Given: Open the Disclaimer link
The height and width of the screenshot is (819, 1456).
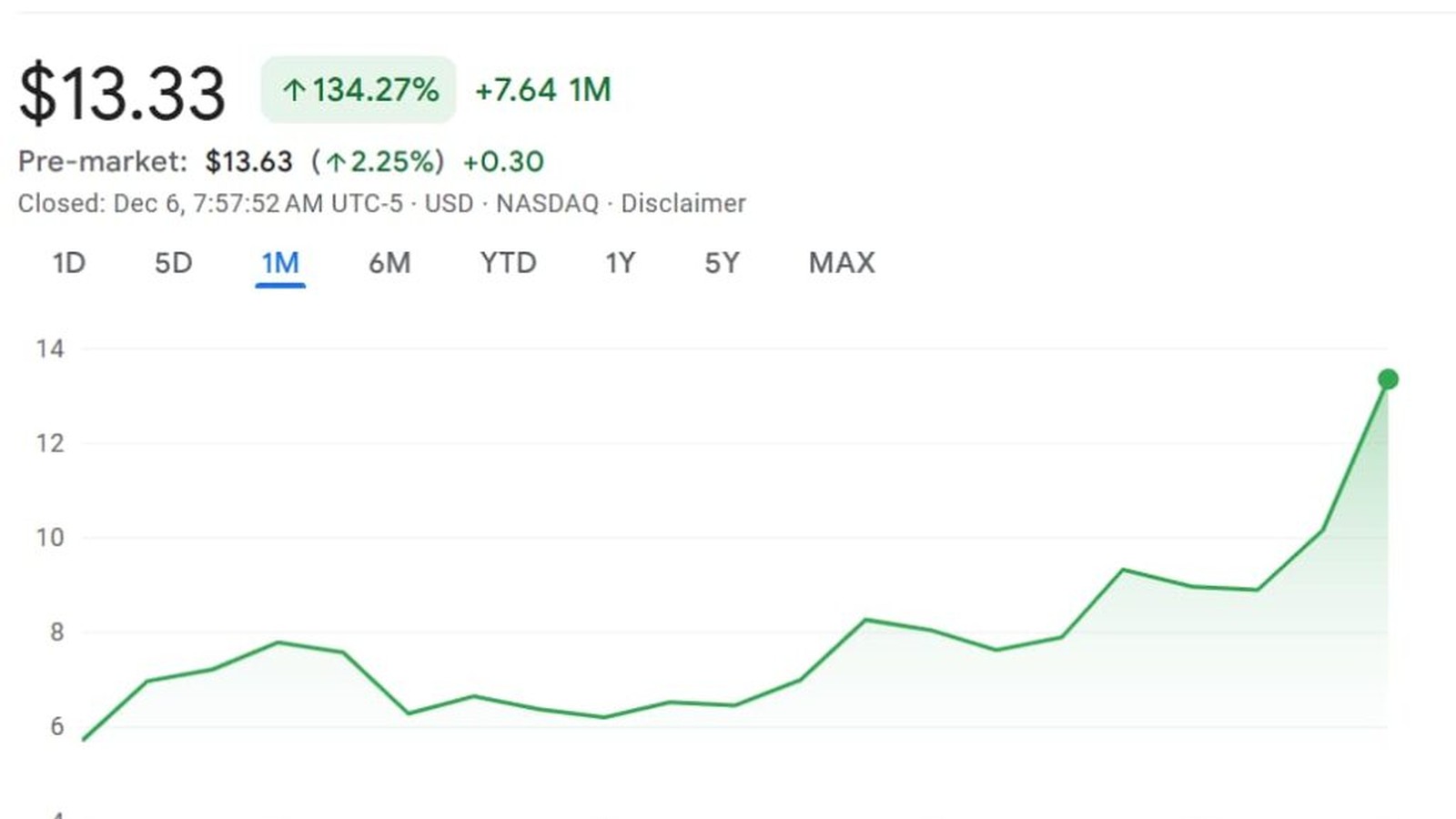Looking at the screenshot, I should click(682, 203).
